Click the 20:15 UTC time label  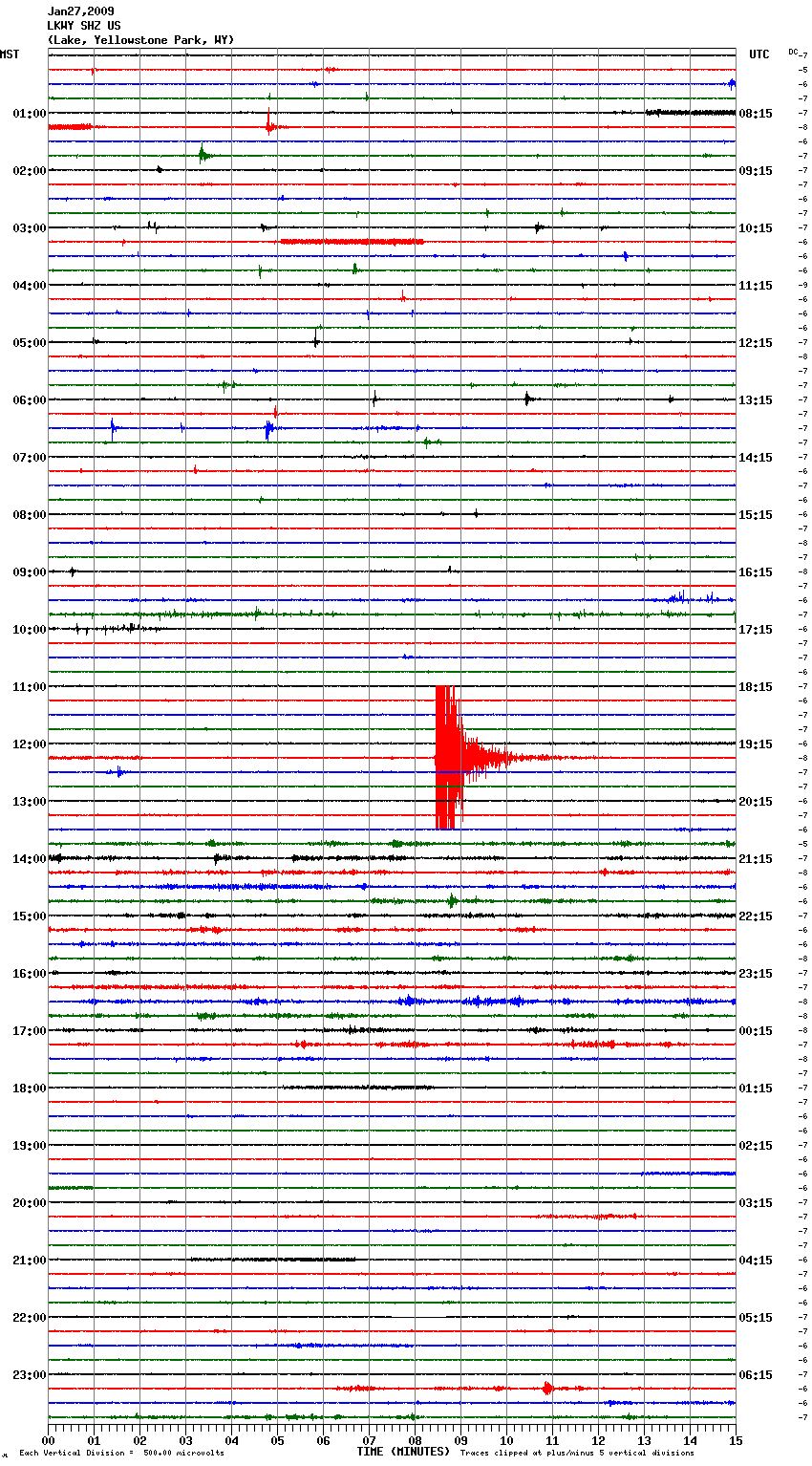pos(756,802)
